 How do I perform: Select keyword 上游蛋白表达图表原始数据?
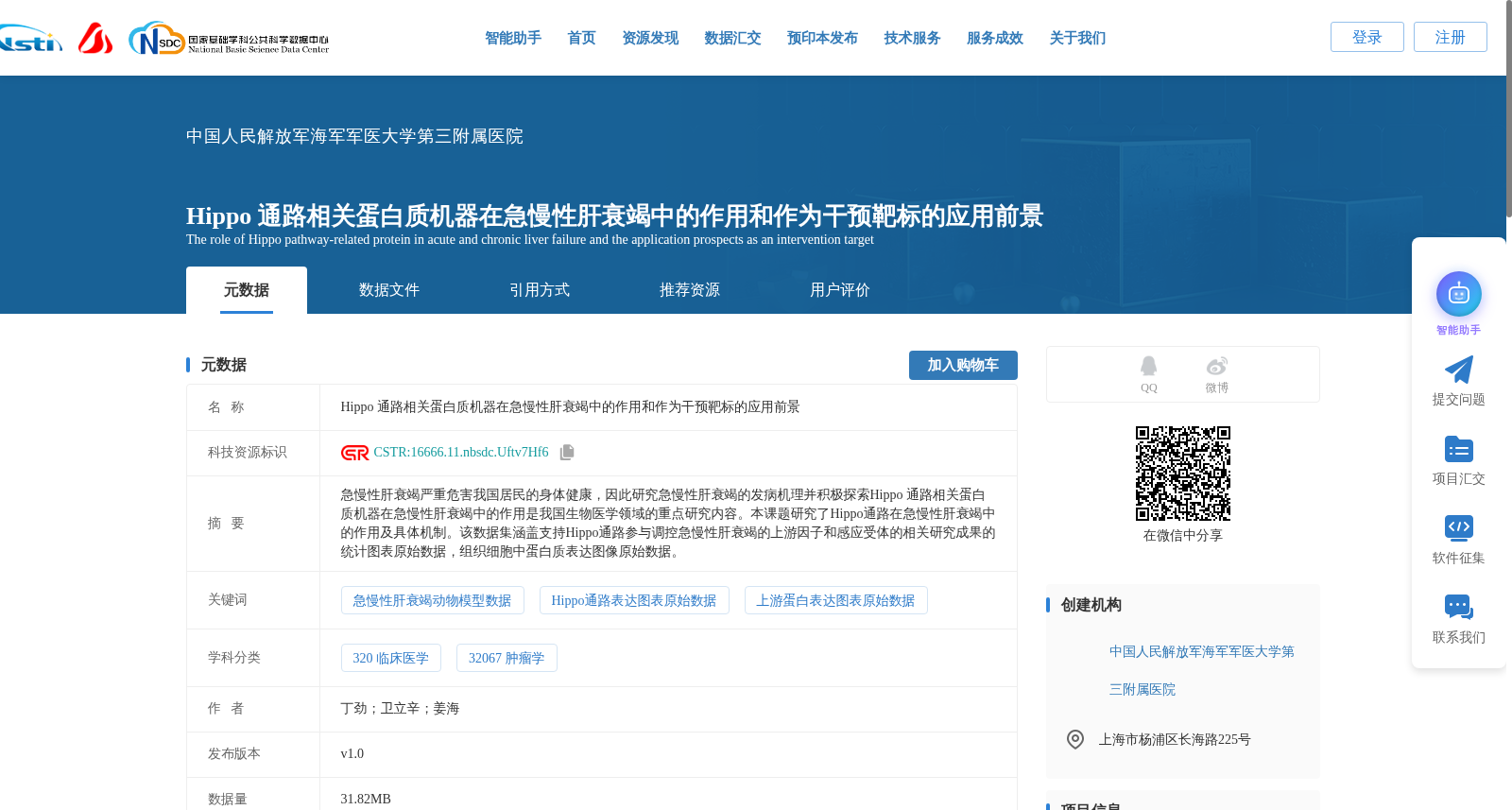coord(835,600)
